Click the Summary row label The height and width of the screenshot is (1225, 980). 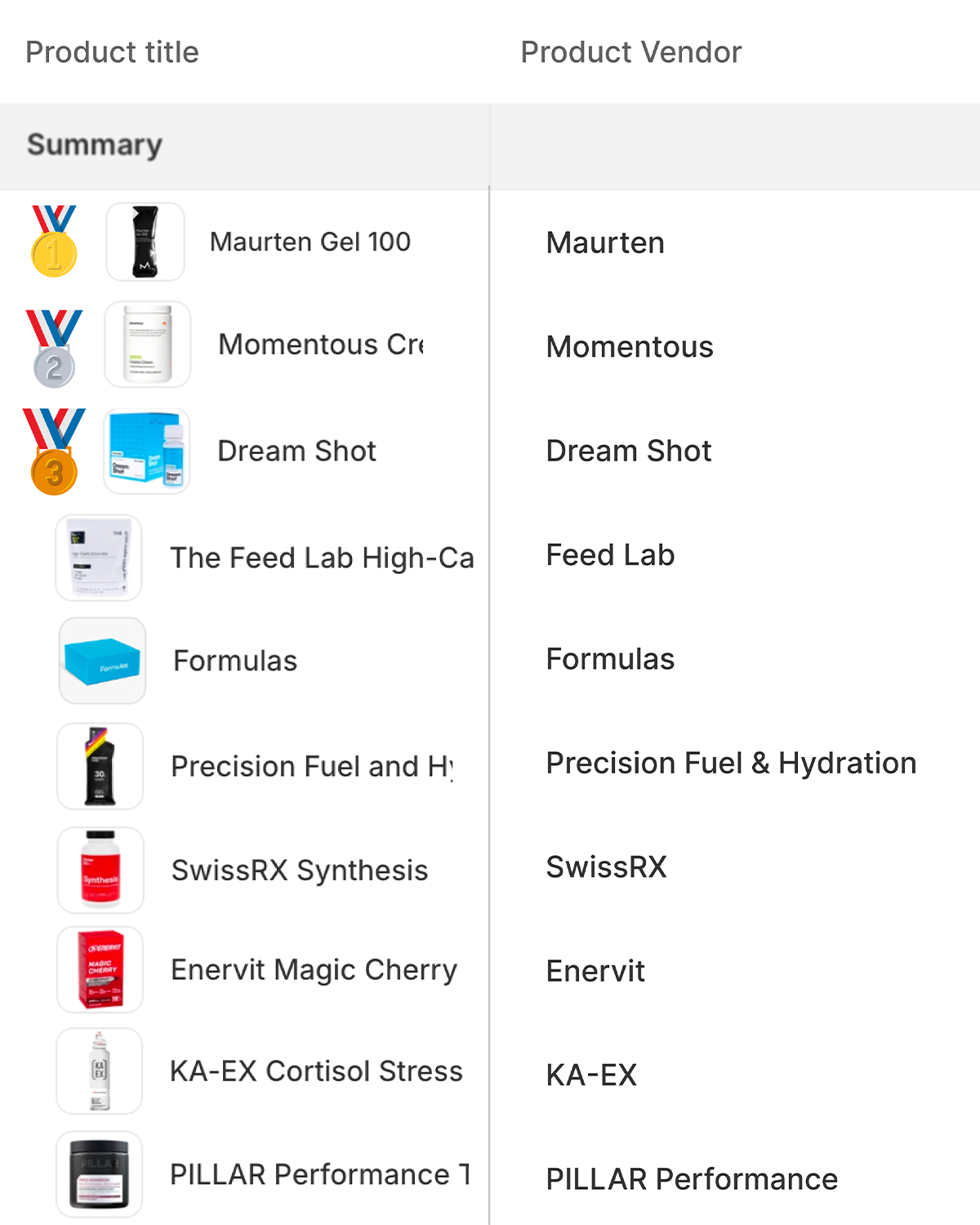point(95,145)
